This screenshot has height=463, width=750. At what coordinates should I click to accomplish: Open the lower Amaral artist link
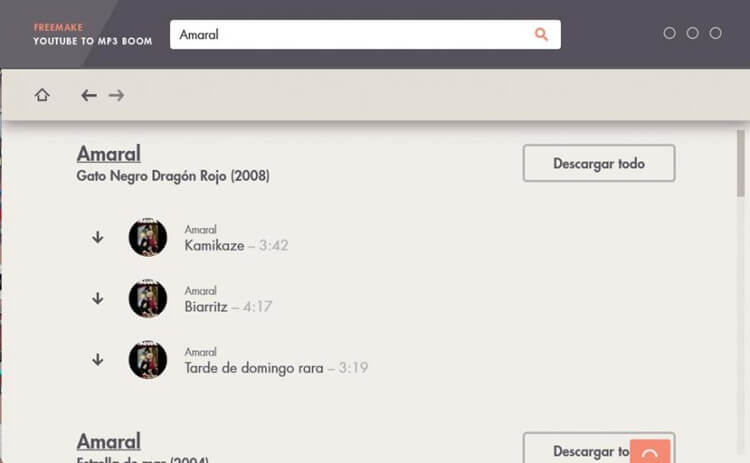[x=109, y=441]
